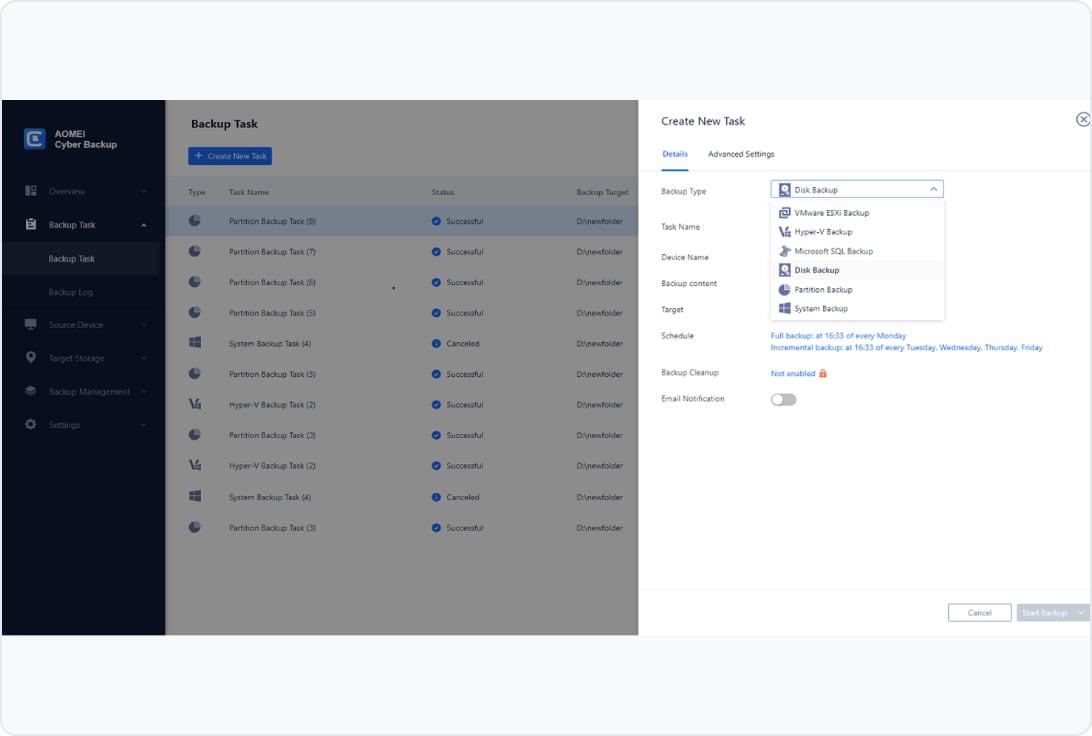Enable the Email Notification toggle
1092x736 pixels.
(783, 399)
